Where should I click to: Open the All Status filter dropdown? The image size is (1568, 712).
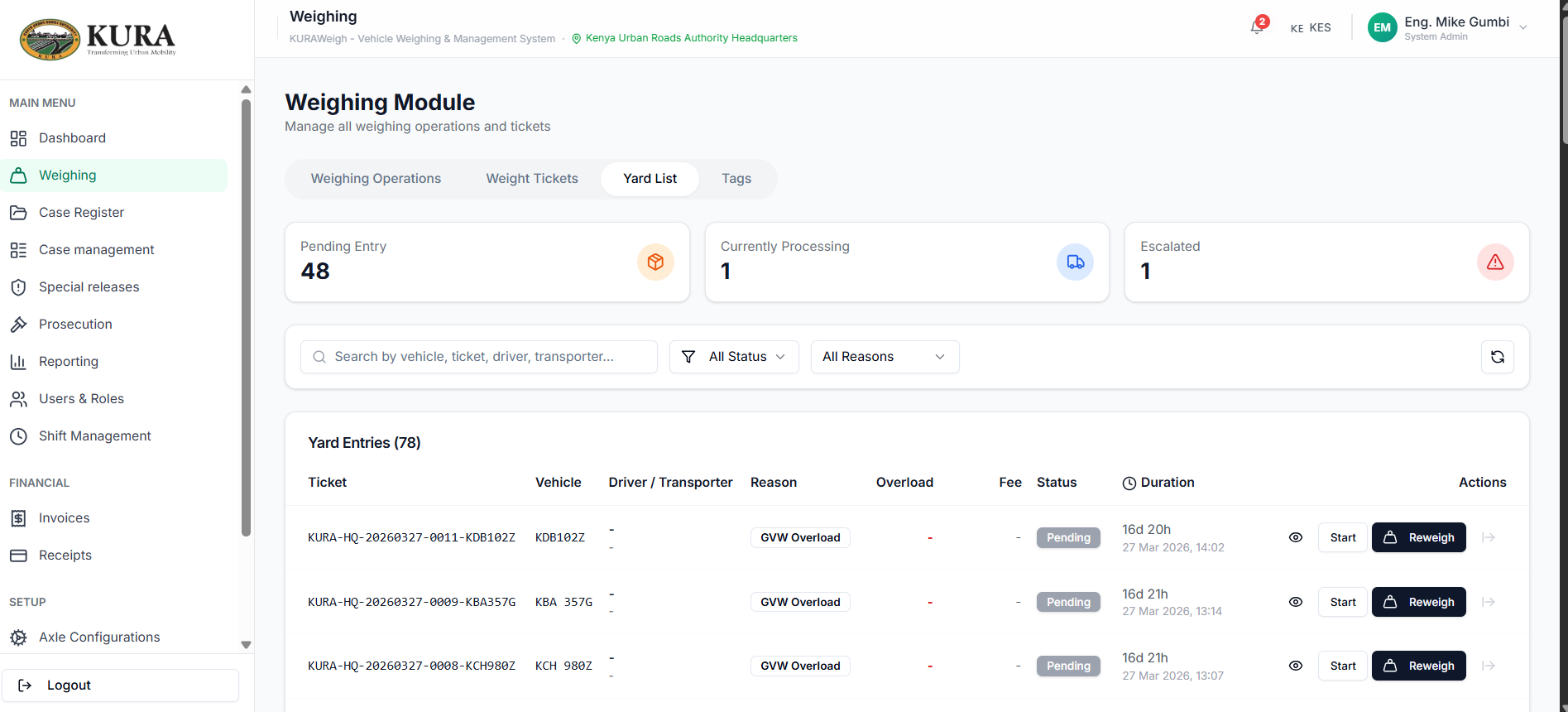pos(734,357)
